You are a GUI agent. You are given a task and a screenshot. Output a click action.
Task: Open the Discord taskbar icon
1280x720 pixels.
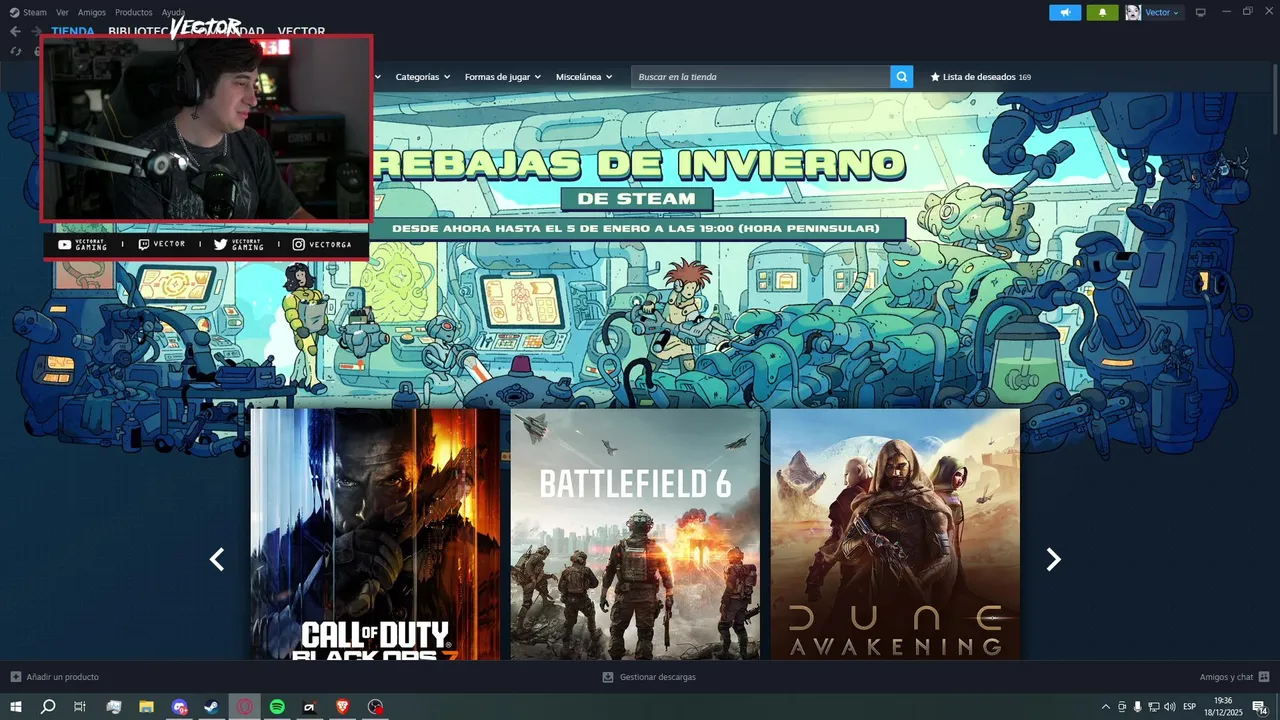(179, 707)
